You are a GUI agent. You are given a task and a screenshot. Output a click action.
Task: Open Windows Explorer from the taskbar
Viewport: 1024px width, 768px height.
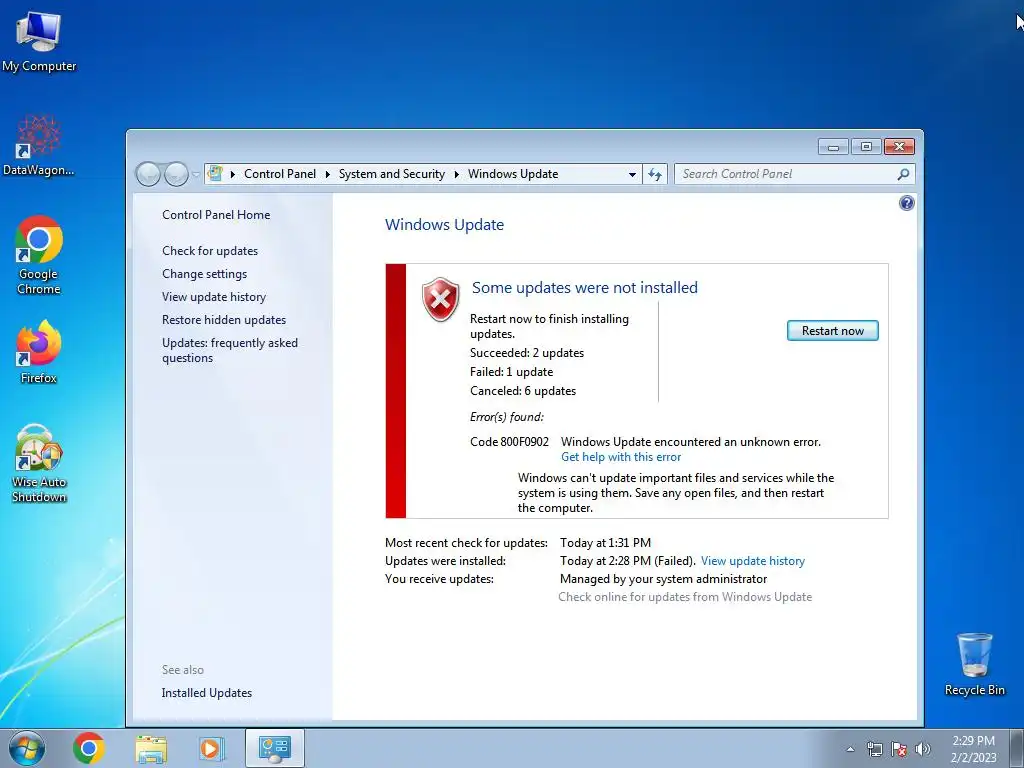(151, 749)
